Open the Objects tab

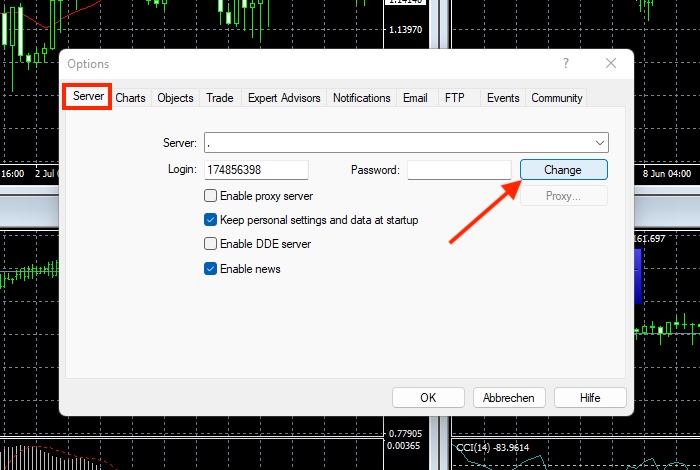point(175,98)
